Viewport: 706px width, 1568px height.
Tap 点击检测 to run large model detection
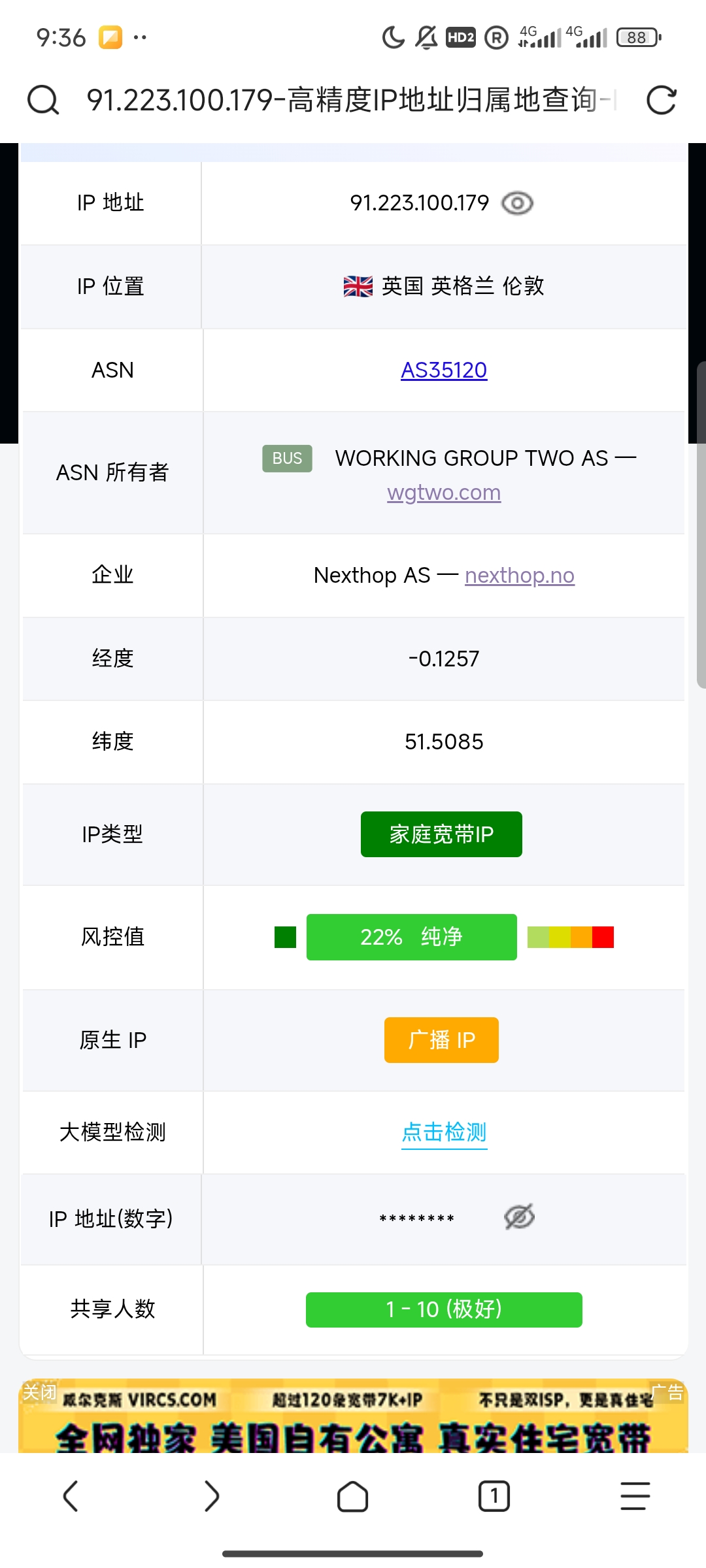pos(444,1132)
